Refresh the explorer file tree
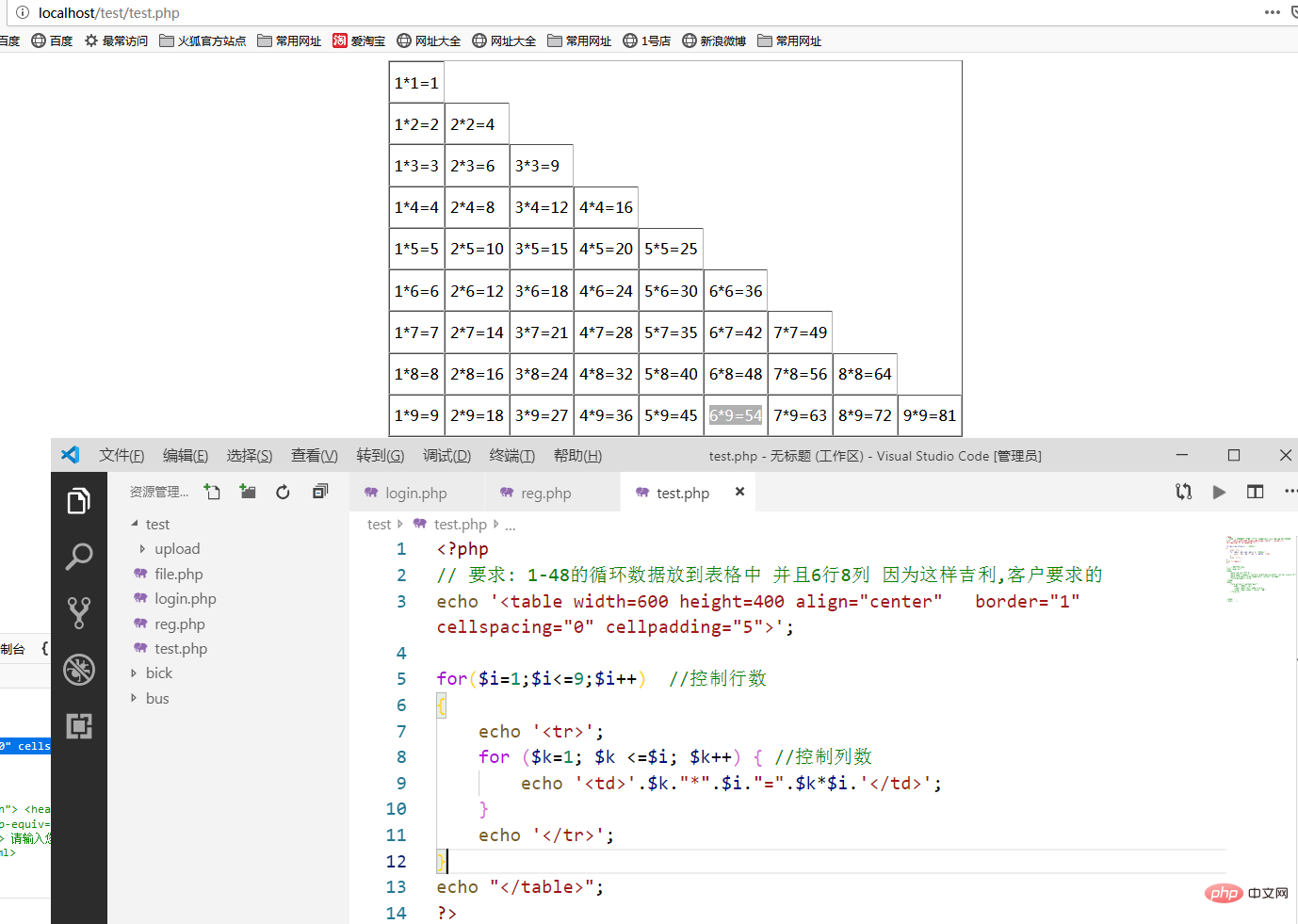Image resolution: width=1298 pixels, height=924 pixels. (283, 492)
